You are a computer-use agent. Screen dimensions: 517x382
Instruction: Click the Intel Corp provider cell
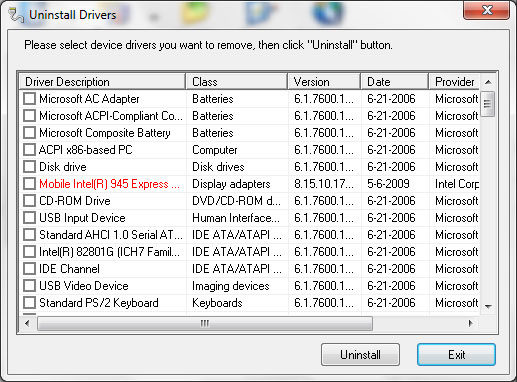[x=457, y=184]
